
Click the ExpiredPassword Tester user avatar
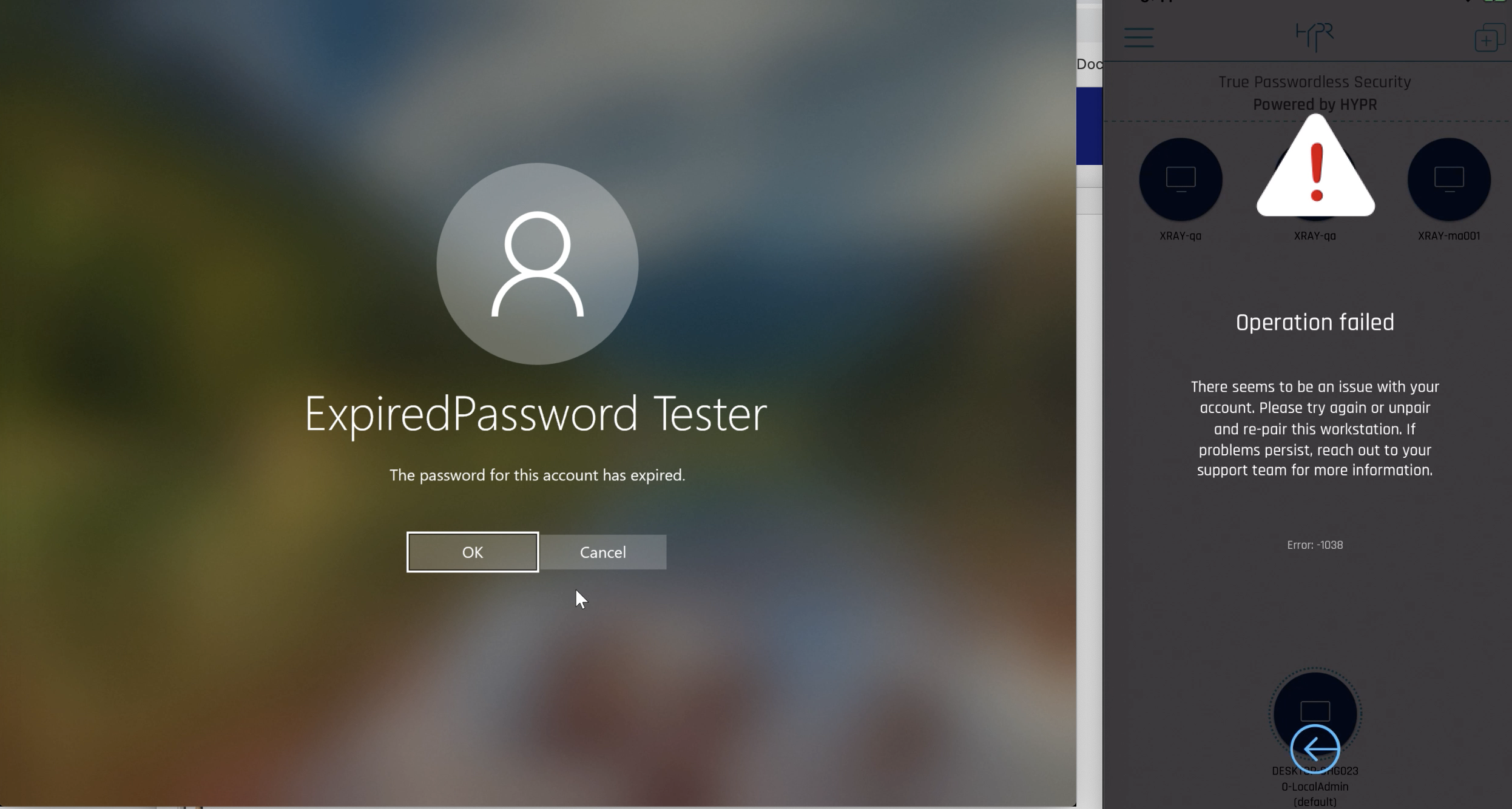537,264
